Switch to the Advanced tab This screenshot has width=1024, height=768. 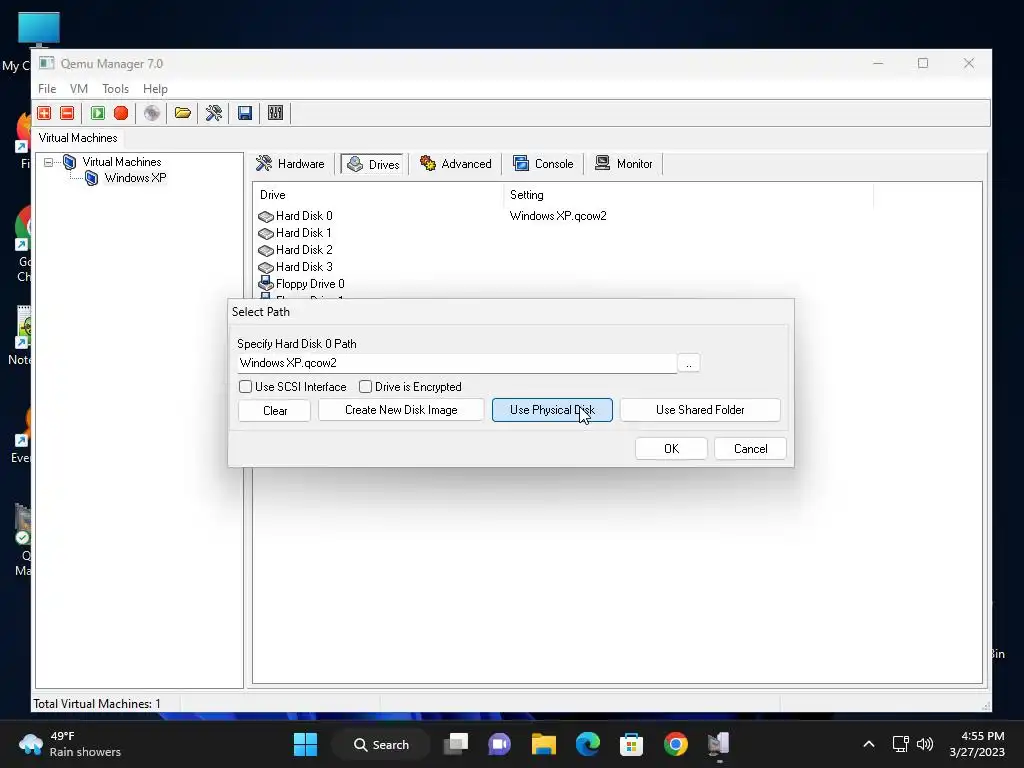click(456, 164)
